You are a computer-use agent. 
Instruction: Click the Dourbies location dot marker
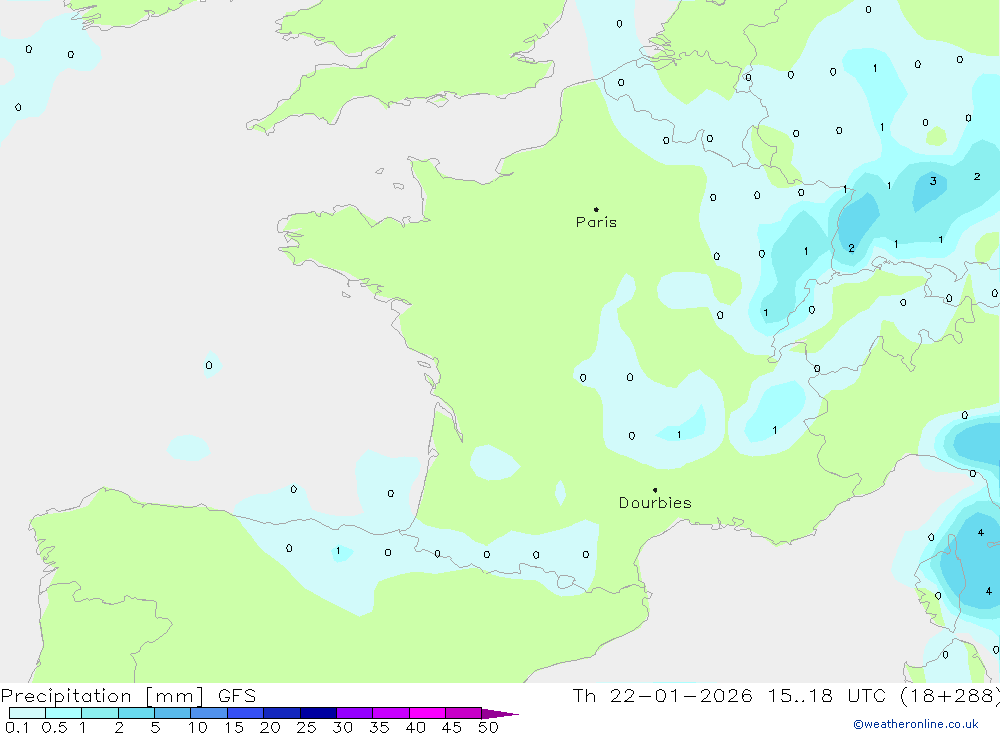pyautogui.click(x=655, y=490)
